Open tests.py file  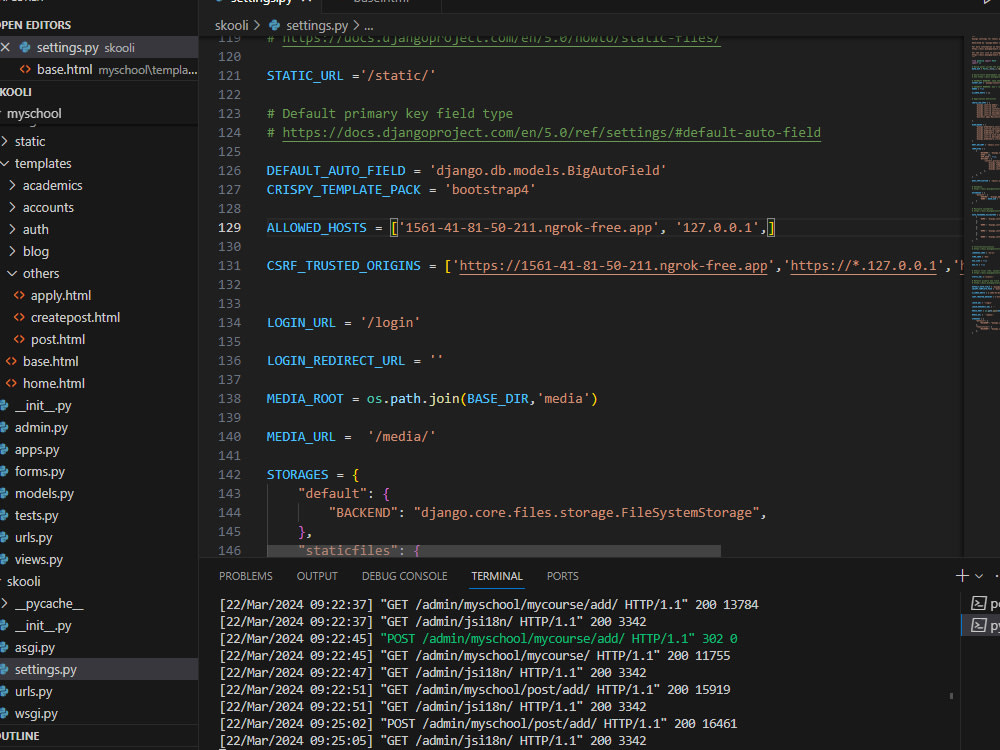click(99, 515)
